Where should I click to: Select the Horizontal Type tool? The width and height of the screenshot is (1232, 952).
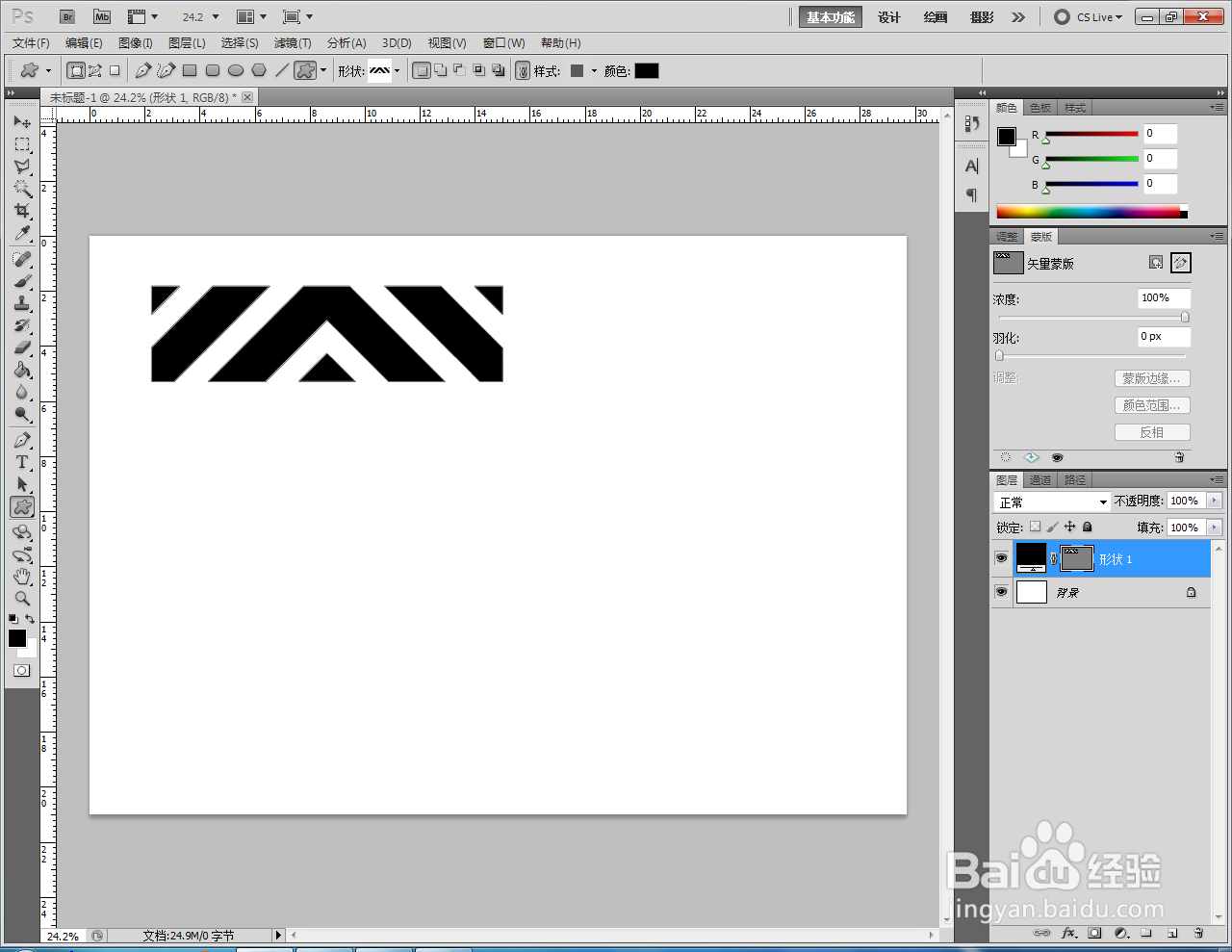(x=21, y=462)
